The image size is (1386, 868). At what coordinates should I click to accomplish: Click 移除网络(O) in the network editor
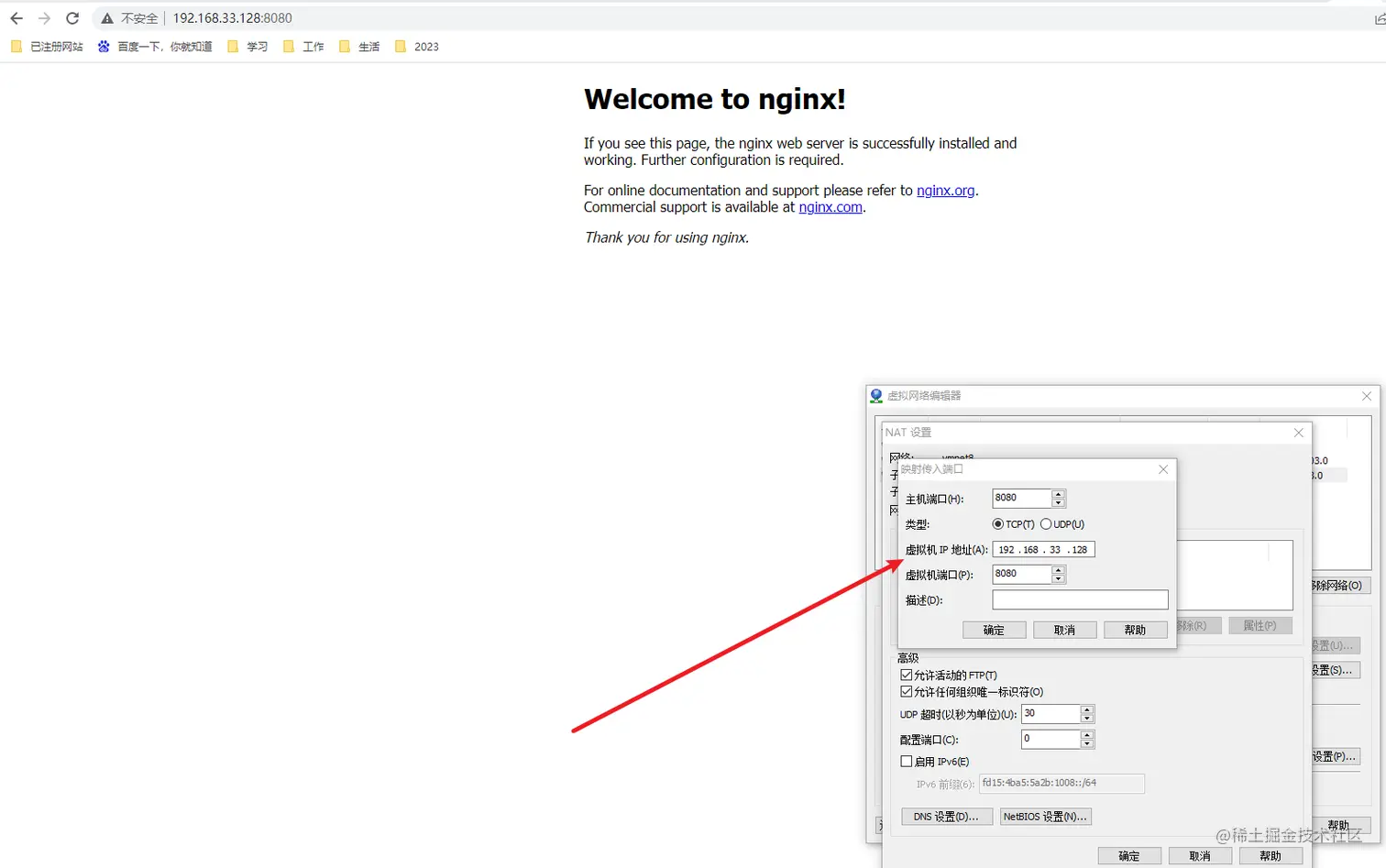tap(1342, 585)
